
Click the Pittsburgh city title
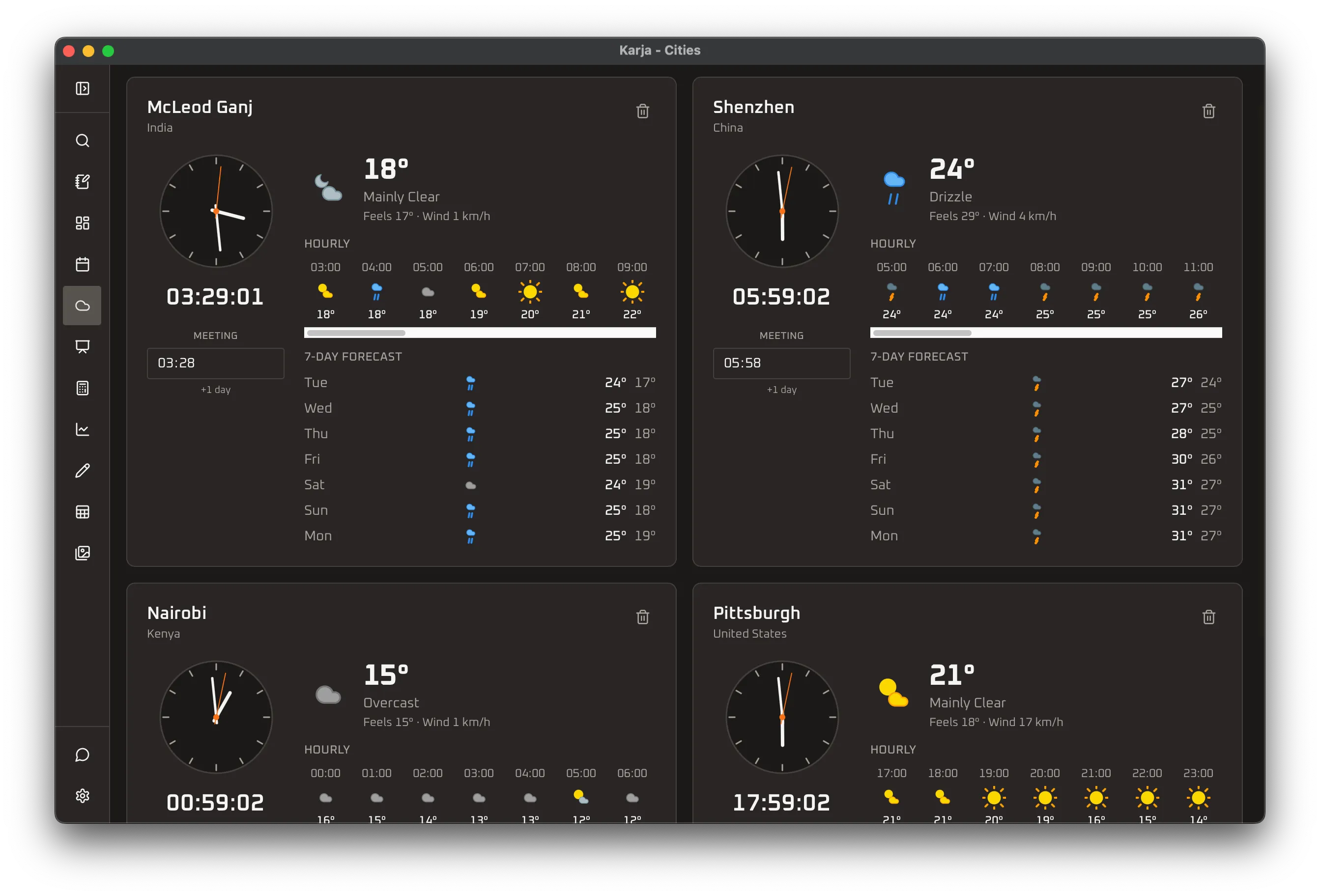(x=756, y=613)
